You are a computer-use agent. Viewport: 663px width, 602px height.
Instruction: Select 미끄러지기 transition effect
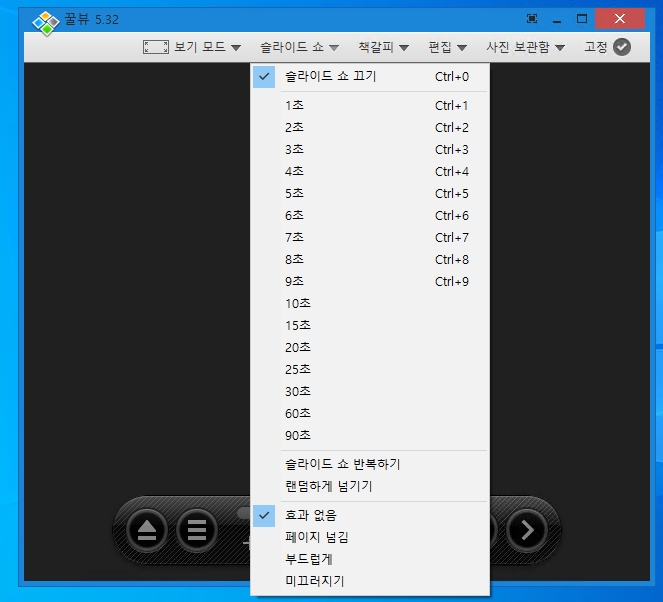tap(370, 581)
